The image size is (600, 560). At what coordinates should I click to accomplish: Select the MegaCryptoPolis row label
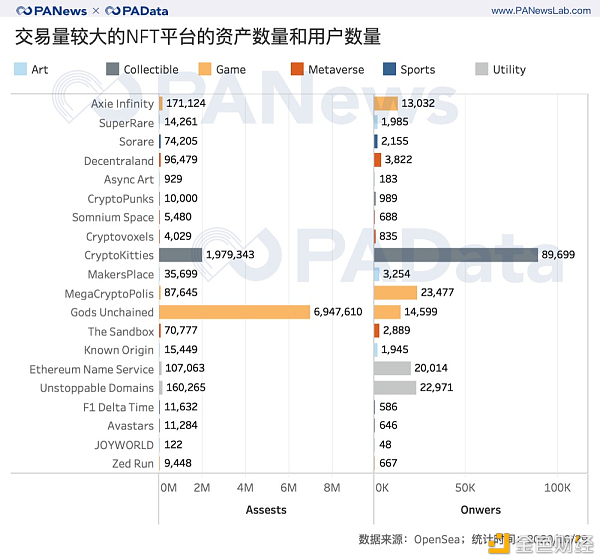[x=109, y=294]
